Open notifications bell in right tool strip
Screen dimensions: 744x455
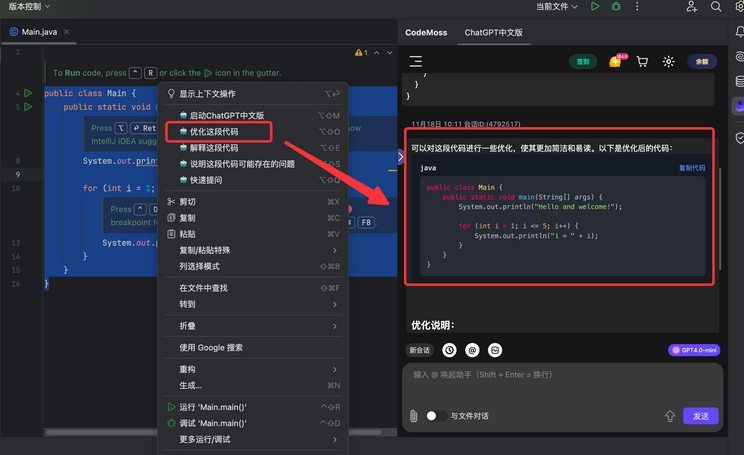pyautogui.click(x=739, y=32)
